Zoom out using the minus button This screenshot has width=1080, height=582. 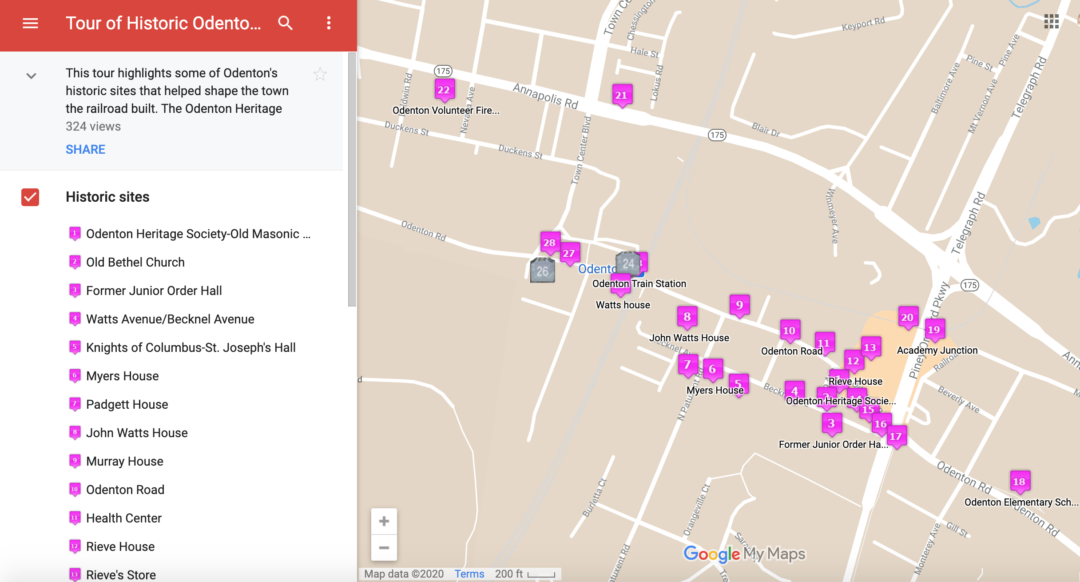pyautogui.click(x=384, y=548)
